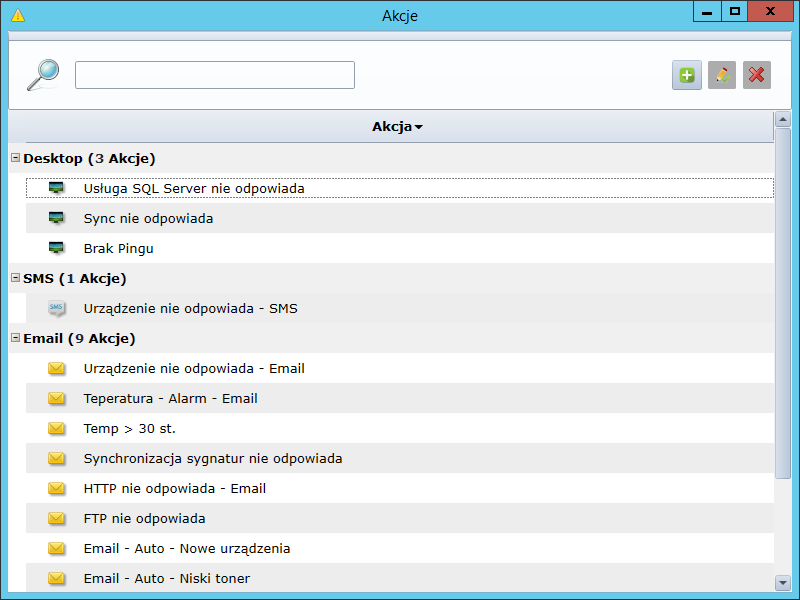Click monitor icon beside Brak Pingu
This screenshot has width=800, height=600.
pos(56,248)
